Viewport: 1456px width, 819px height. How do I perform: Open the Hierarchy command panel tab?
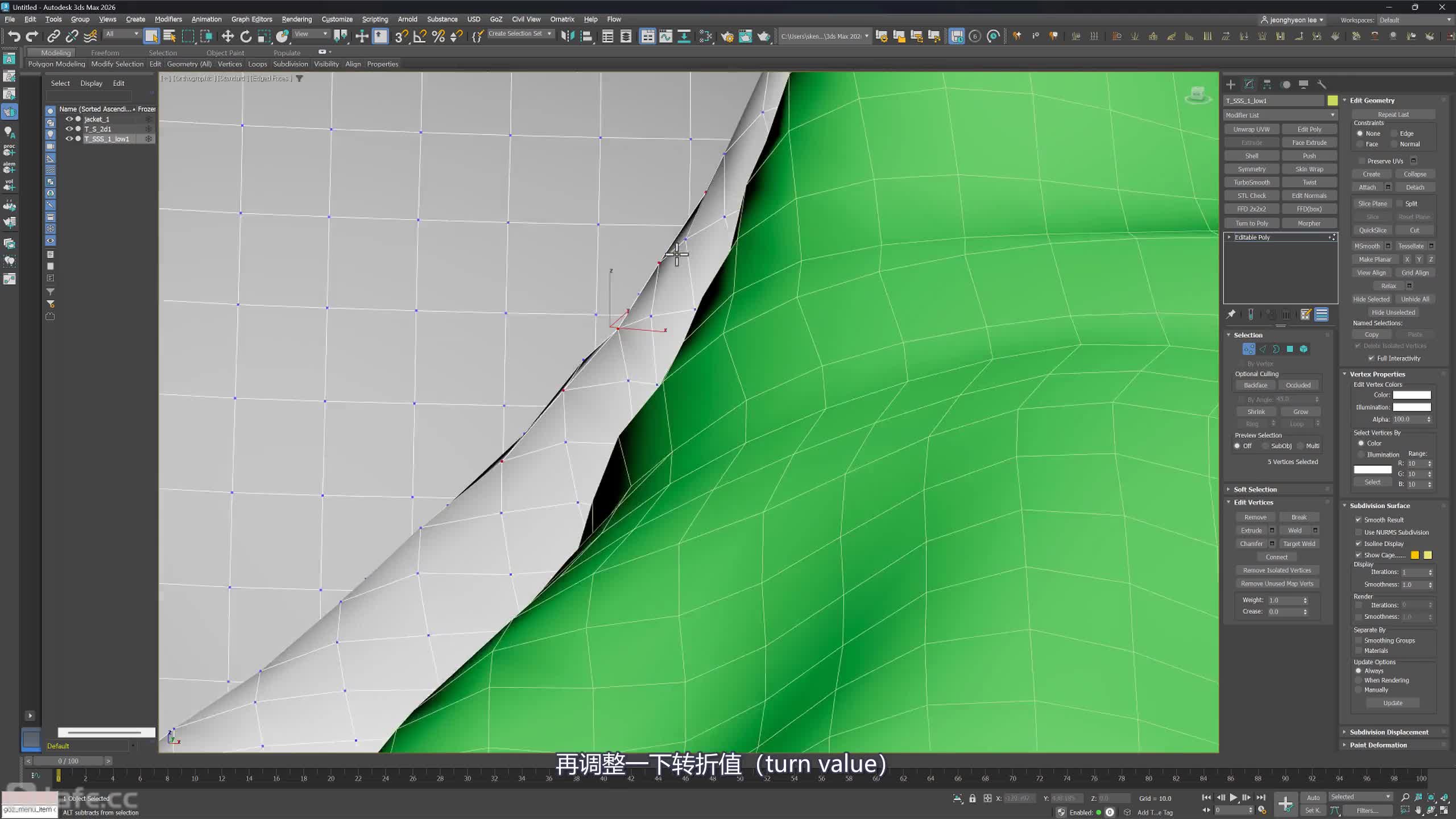1267,85
